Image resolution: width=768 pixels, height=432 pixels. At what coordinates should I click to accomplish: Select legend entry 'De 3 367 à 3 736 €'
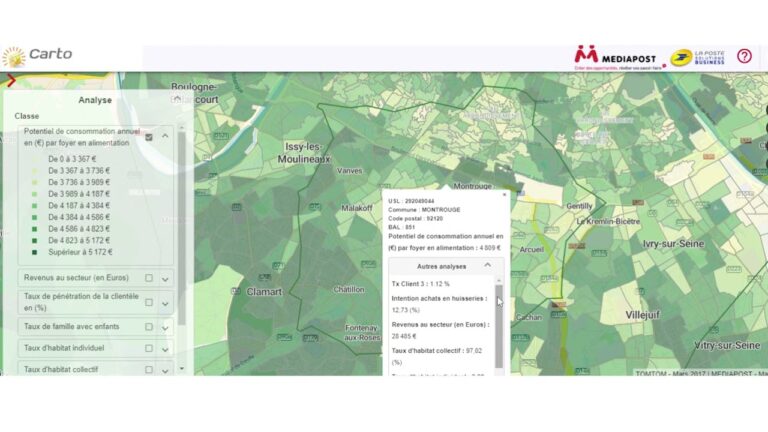79,170
